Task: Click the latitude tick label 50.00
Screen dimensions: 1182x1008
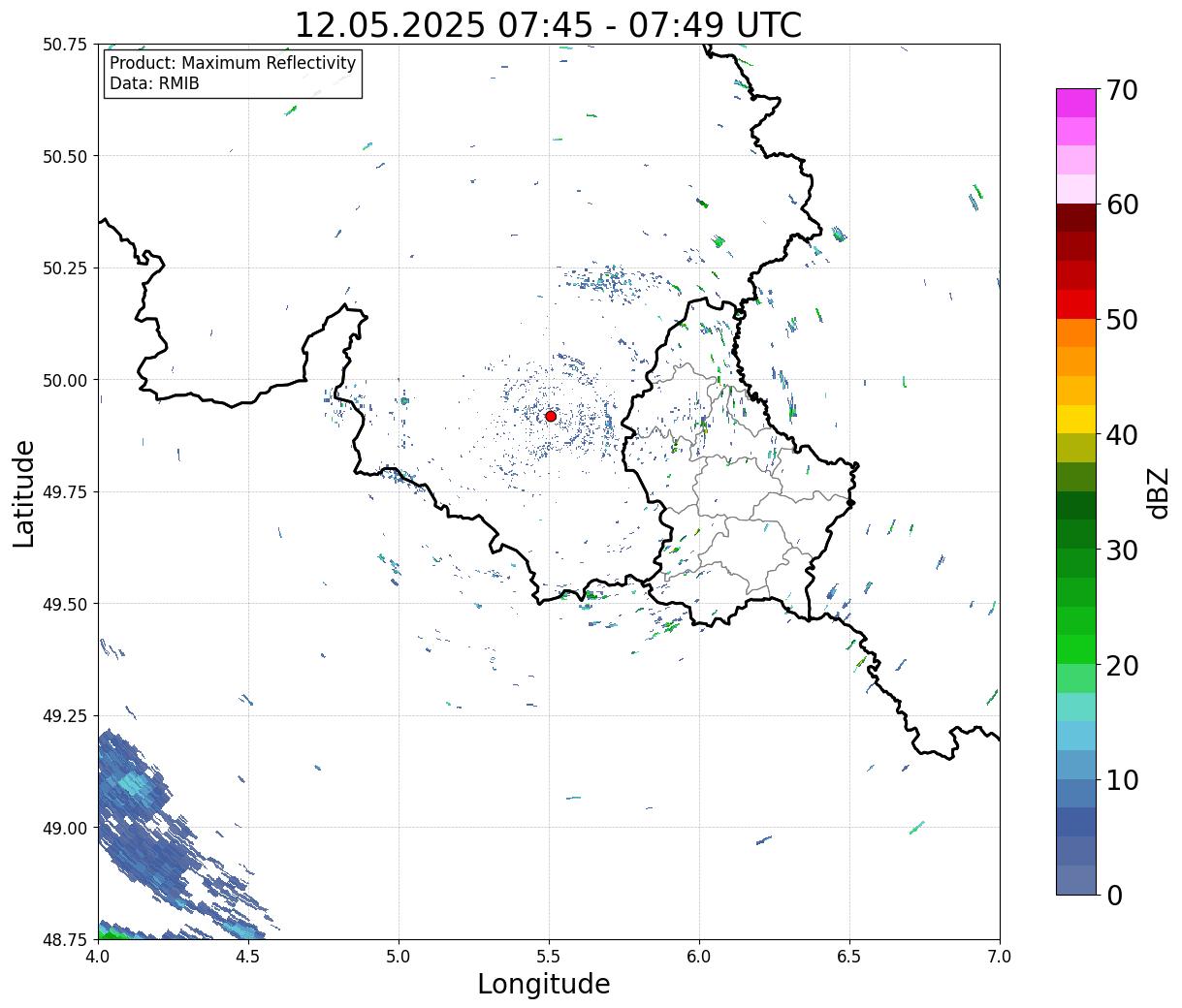Action: point(65,380)
